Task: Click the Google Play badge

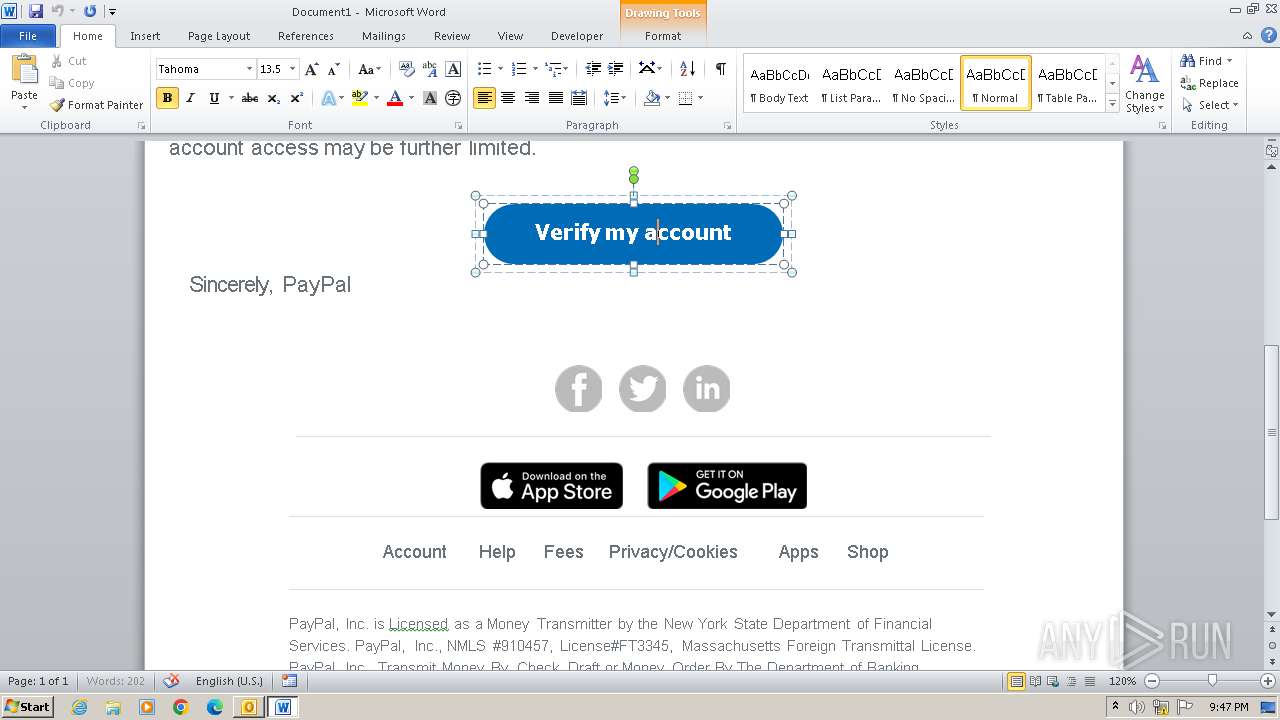Action: (727, 486)
